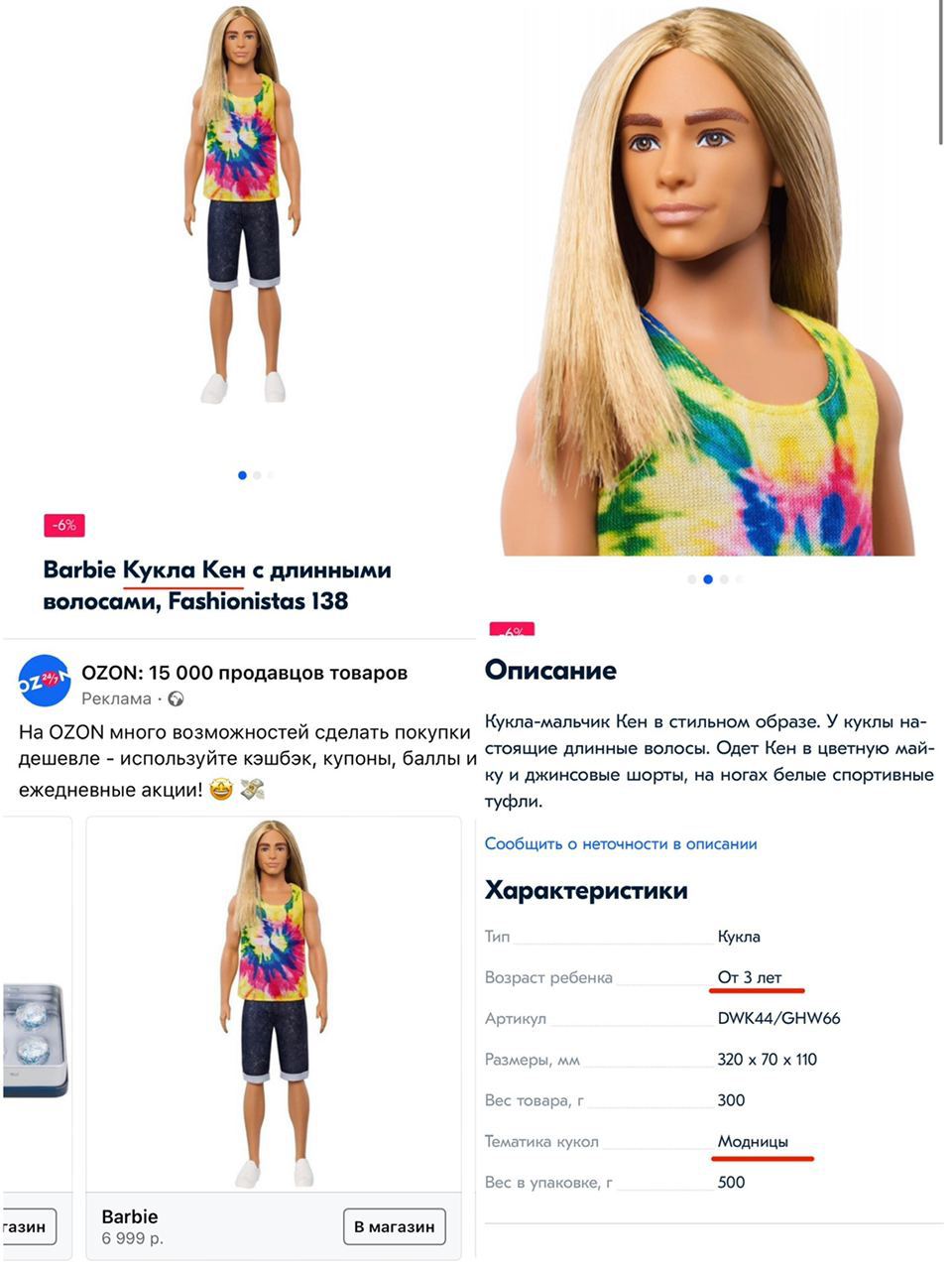Click the scrollbar at the top right edge

point(942,71)
